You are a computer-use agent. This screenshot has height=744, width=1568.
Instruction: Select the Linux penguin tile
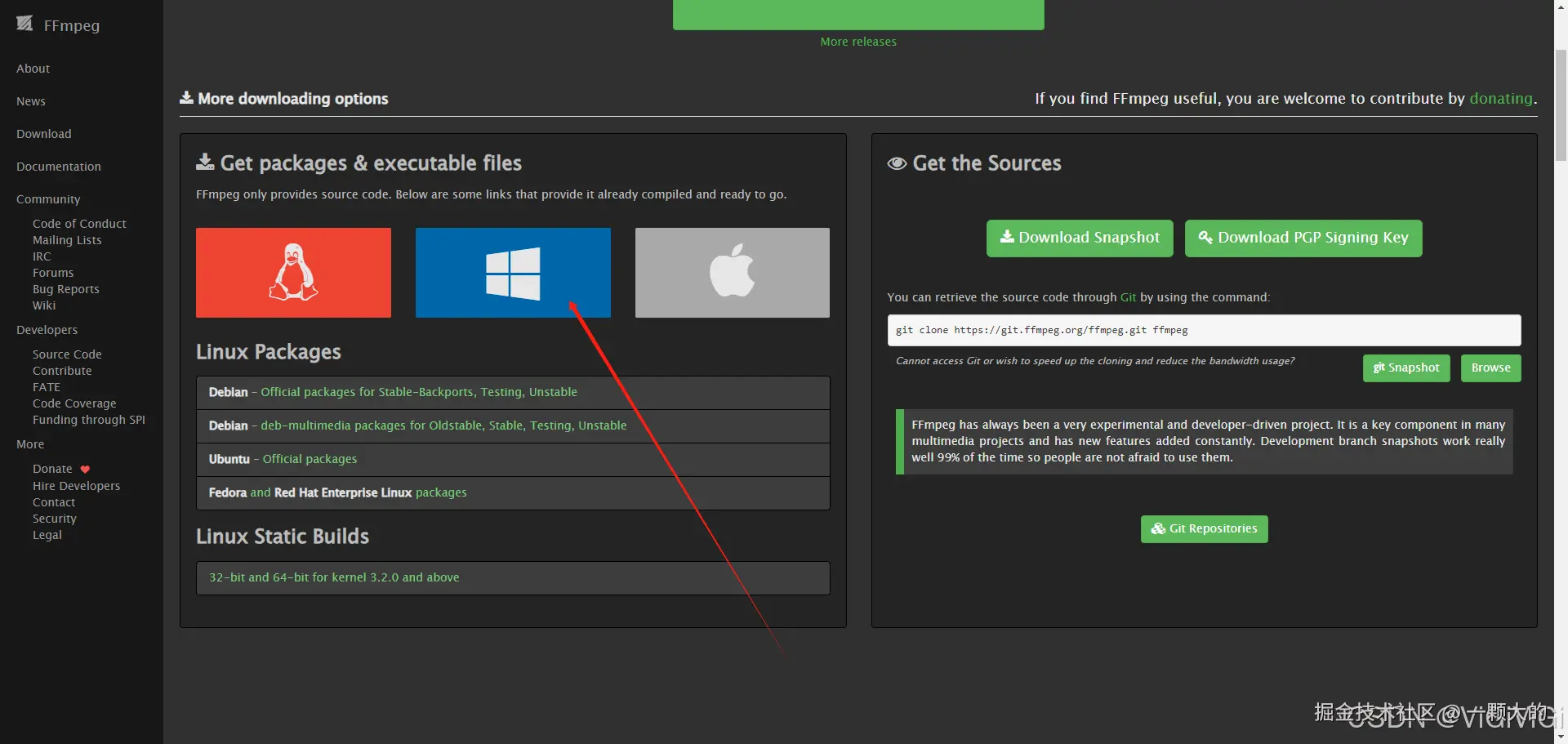[293, 273]
